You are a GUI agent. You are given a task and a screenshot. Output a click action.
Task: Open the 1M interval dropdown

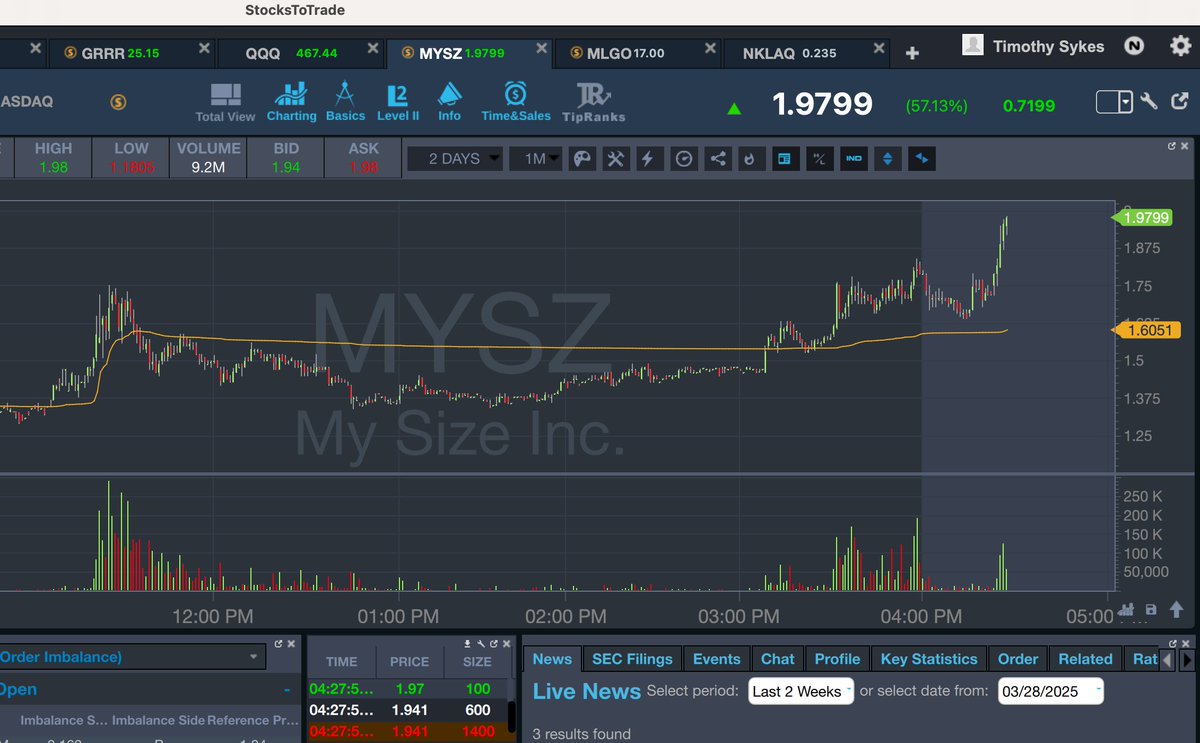pyautogui.click(x=536, y=158)
